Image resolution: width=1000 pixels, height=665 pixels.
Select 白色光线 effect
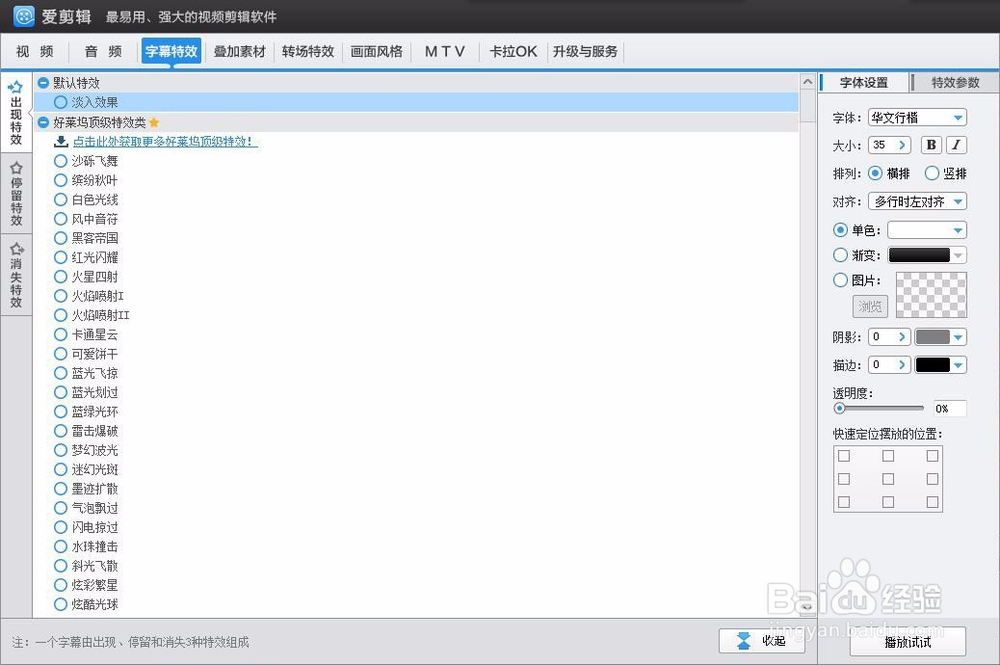coord(61,200)
